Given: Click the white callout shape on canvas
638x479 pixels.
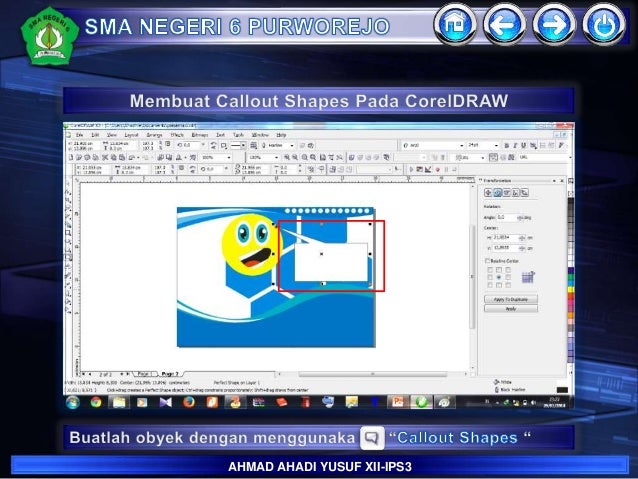Looking at the screenshot, I should 331,262.
